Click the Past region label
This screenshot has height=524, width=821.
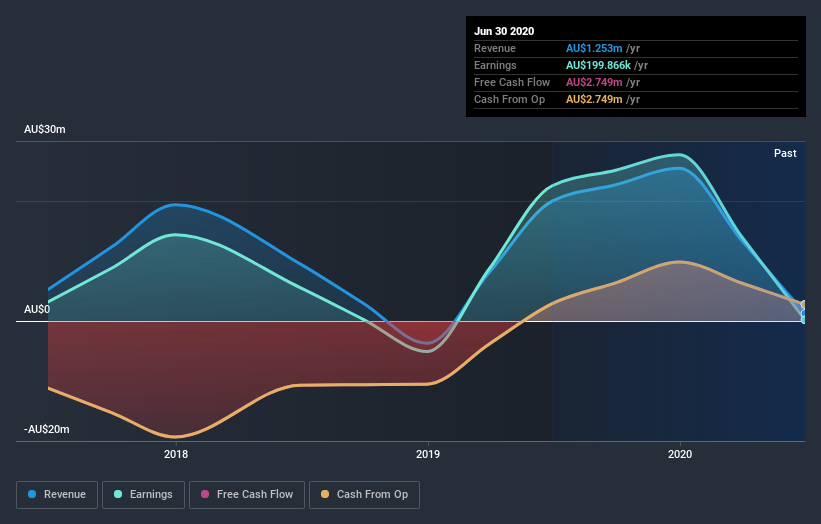[x=785, y=153]
